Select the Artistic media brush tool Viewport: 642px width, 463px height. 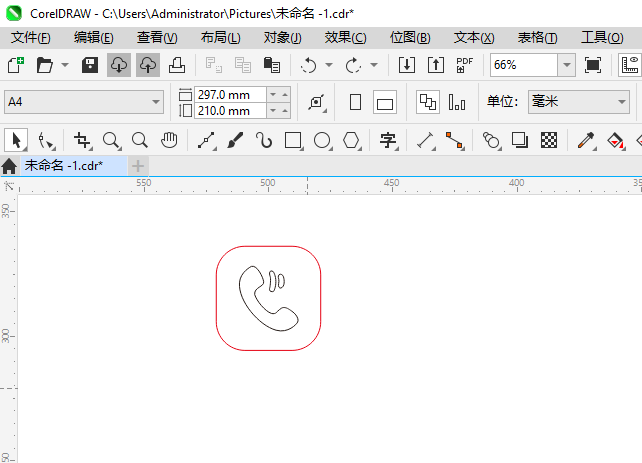point(235,140)
